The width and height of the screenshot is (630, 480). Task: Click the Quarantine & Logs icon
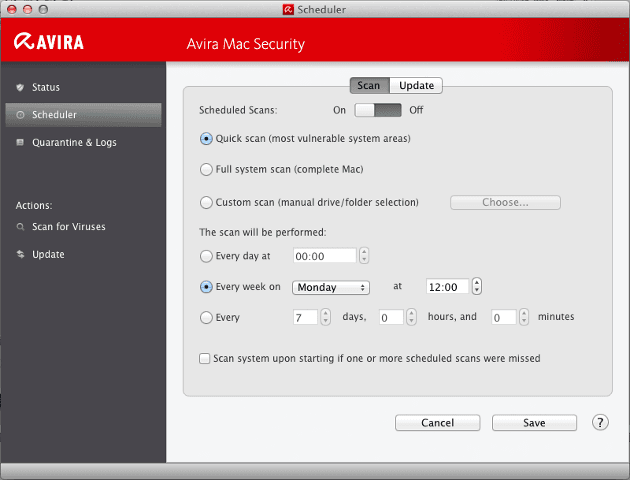[x=20, y=142]
